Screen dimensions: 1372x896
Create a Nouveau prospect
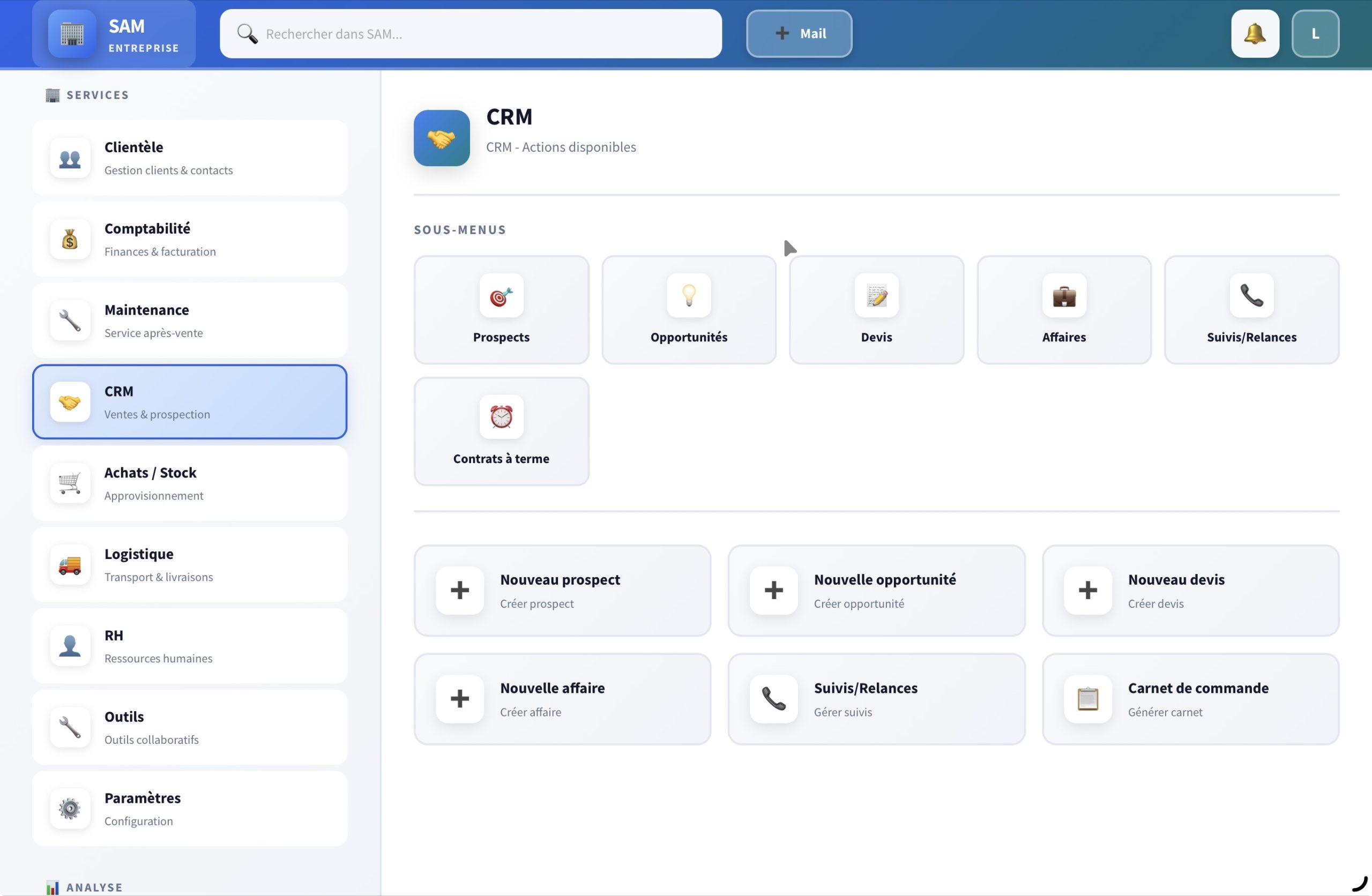562,591
